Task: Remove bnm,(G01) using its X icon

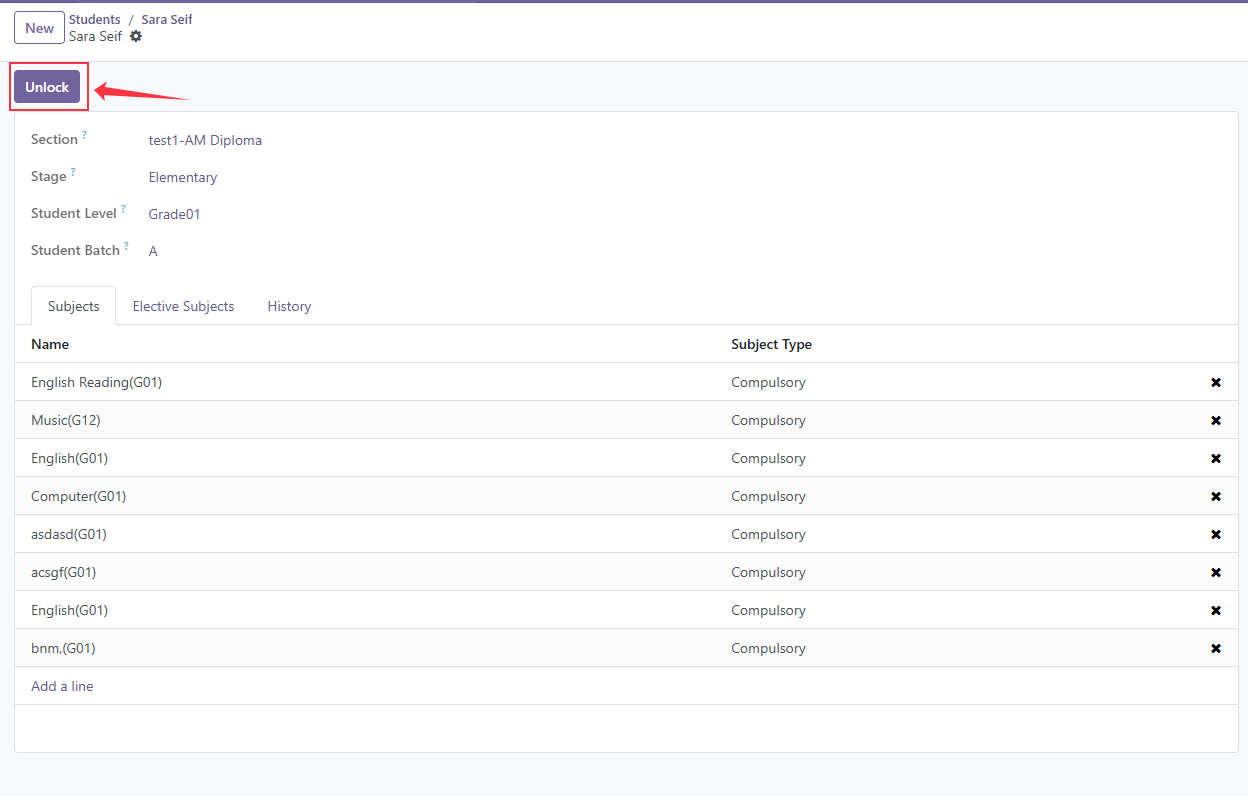Action: click(1216, 649)
